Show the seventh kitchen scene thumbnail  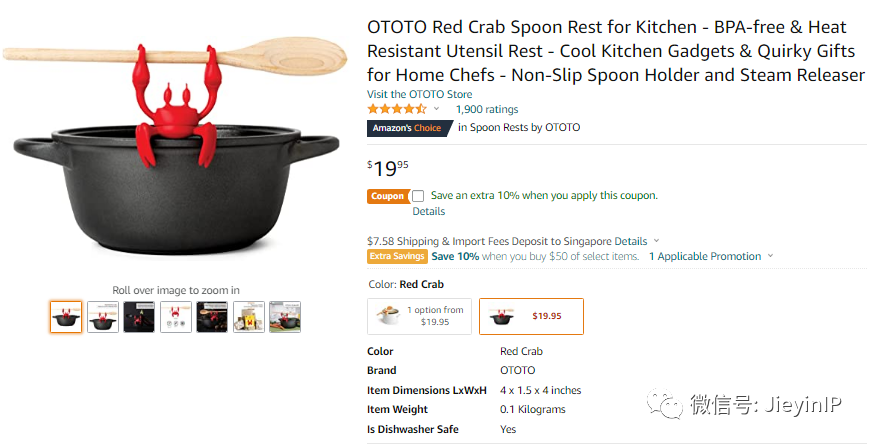pos(285,317)
